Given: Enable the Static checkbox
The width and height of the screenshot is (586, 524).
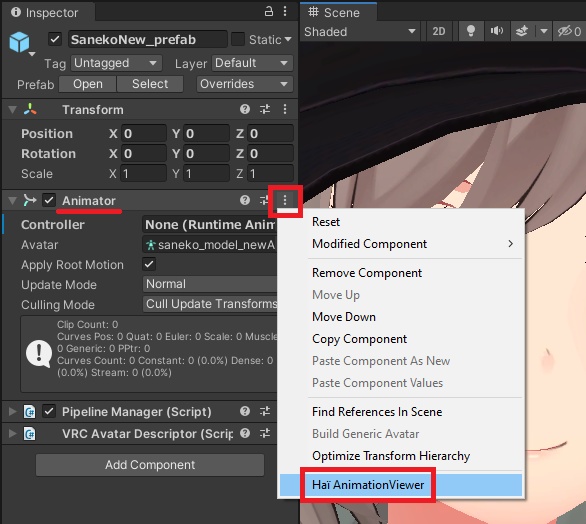Looking at the screenshot, I should pos(238,39).
